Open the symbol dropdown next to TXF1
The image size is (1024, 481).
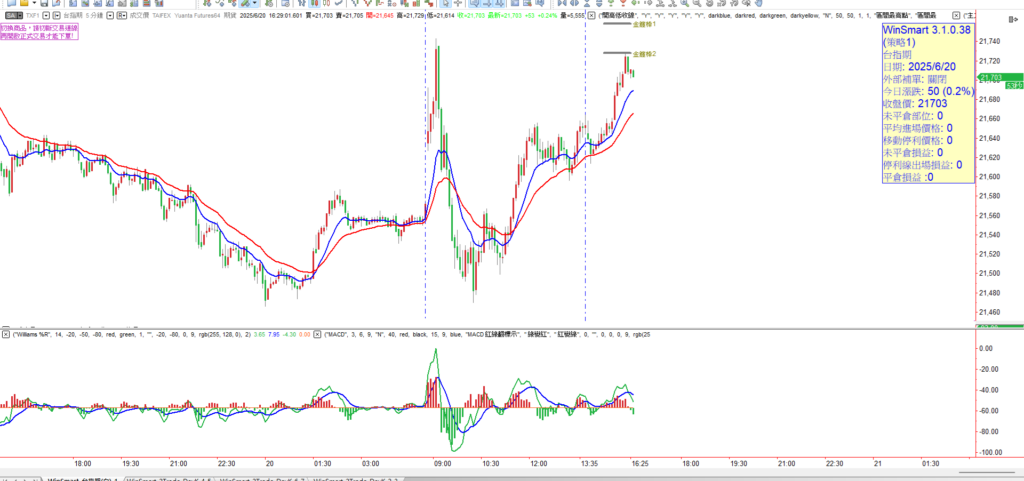(x=46, y=15)
